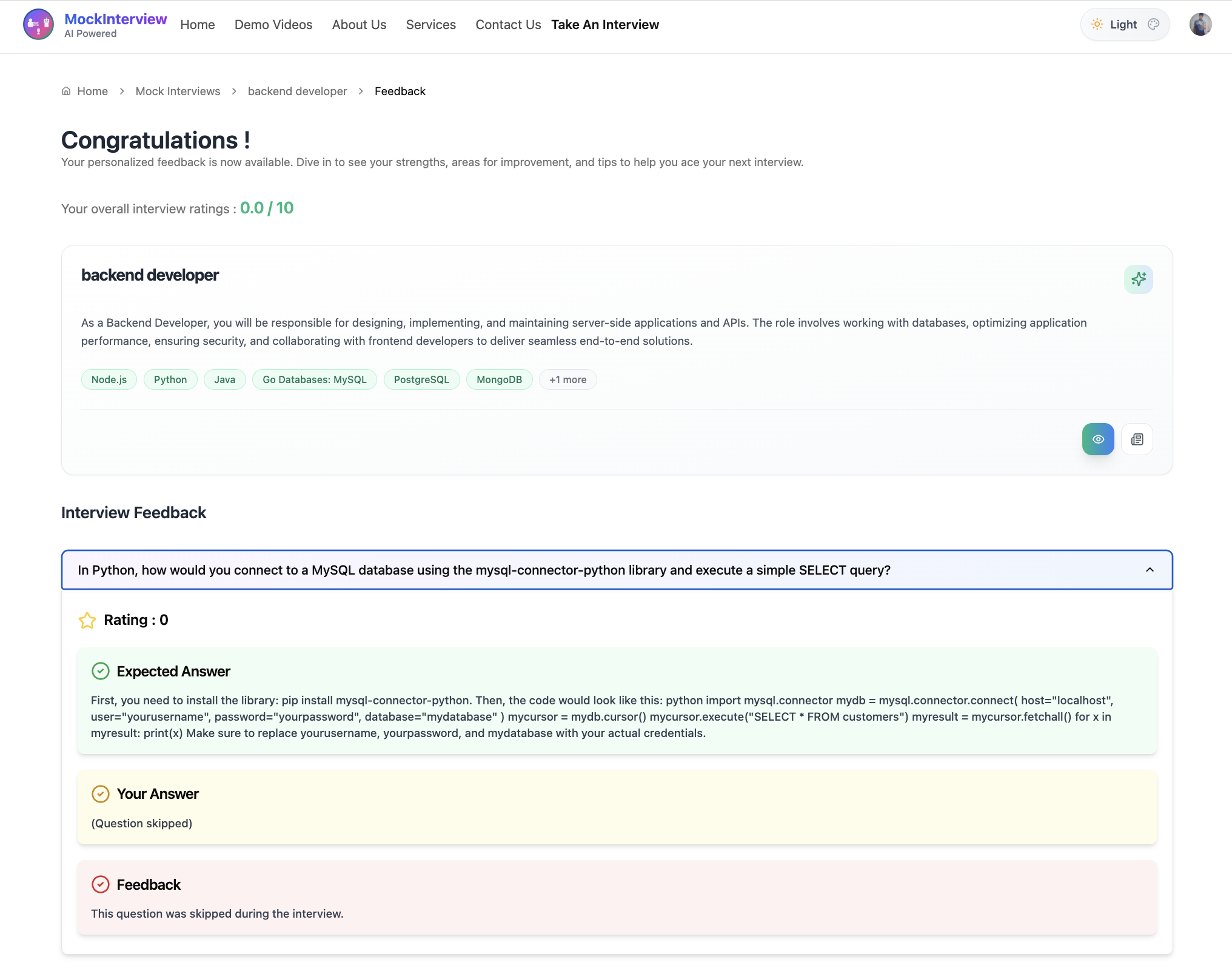The width and height of the screenshot is (1232, 971).
Task: Expand the +1 more tags badge
Action: click(x=567, y=379)
